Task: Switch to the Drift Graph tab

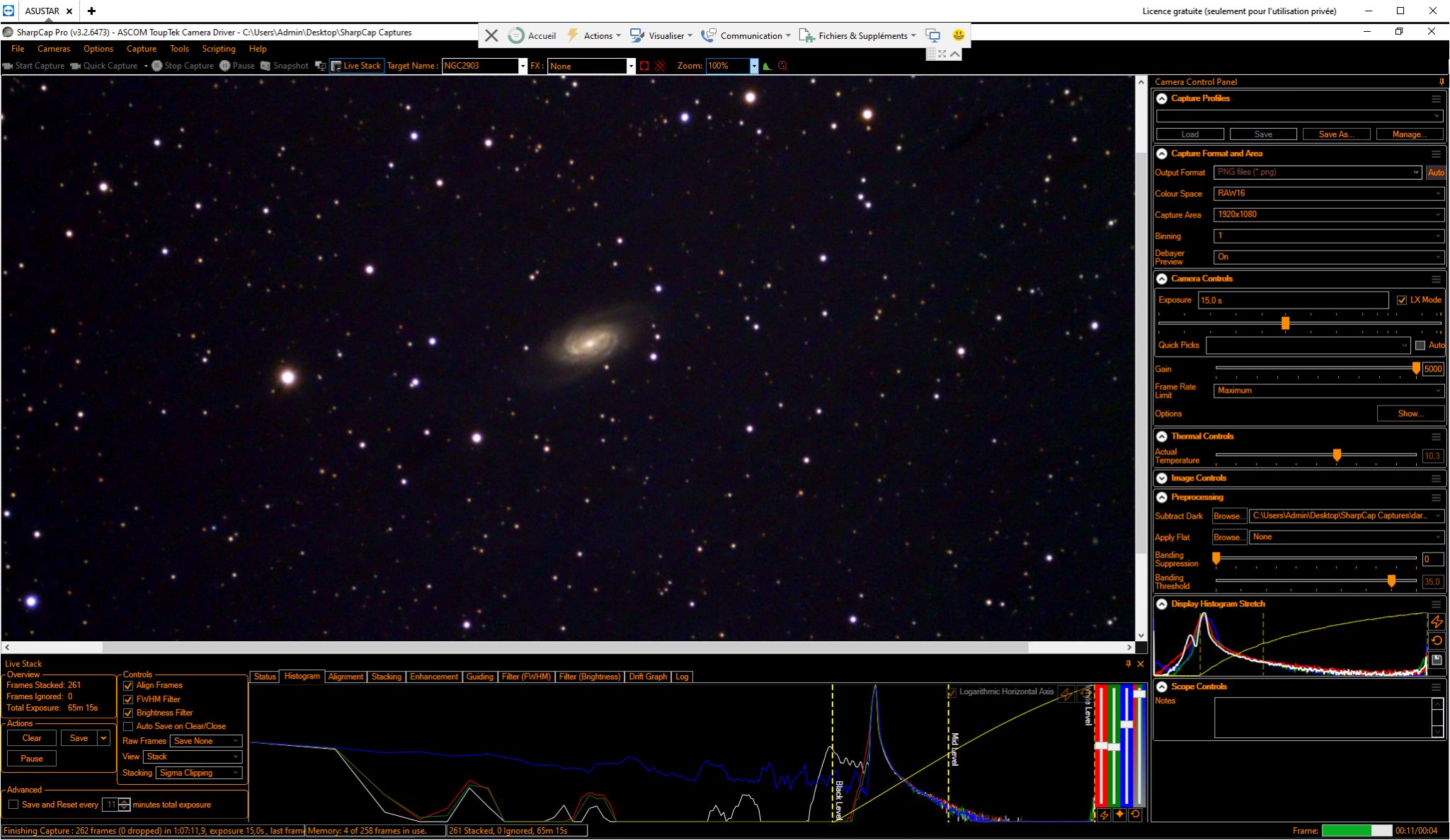Action: (x=647, y=677)
